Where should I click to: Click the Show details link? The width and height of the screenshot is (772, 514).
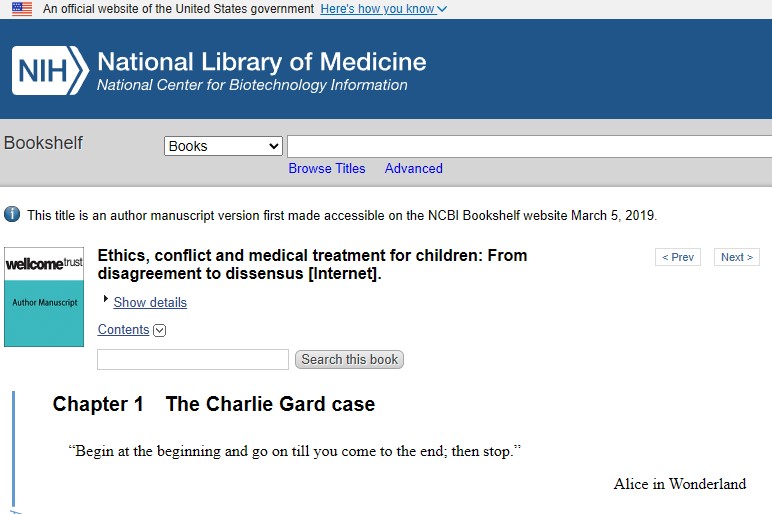(150, 302)
